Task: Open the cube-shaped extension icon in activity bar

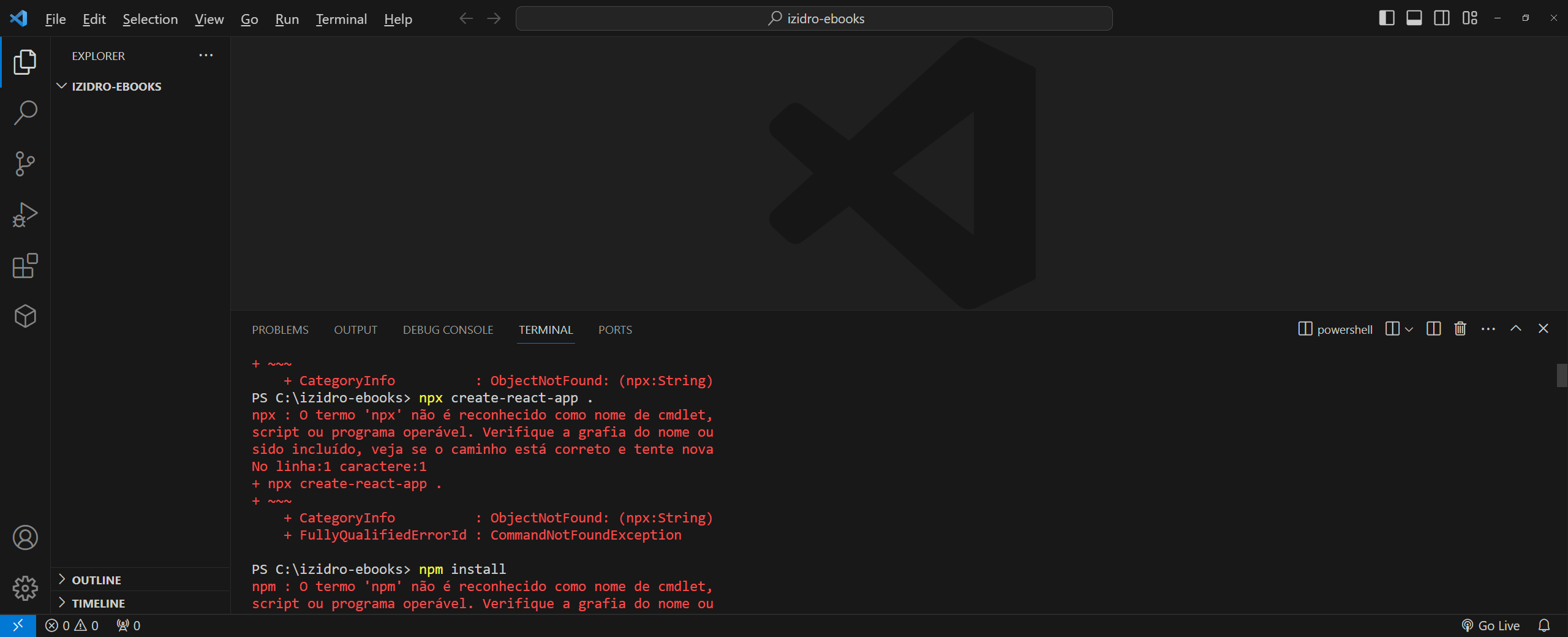Action: (x=25, y=316)
